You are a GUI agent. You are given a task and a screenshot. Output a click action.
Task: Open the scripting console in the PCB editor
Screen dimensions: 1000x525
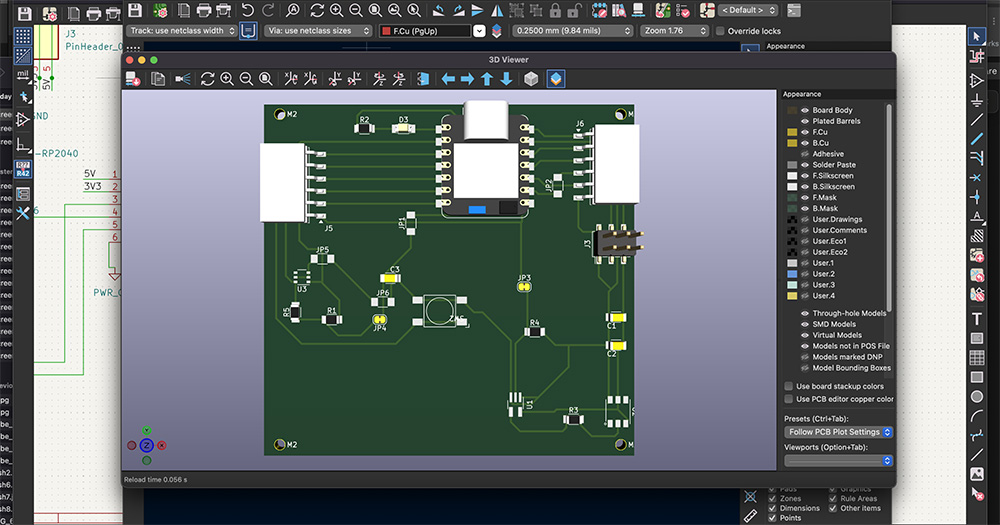(793, 10)
